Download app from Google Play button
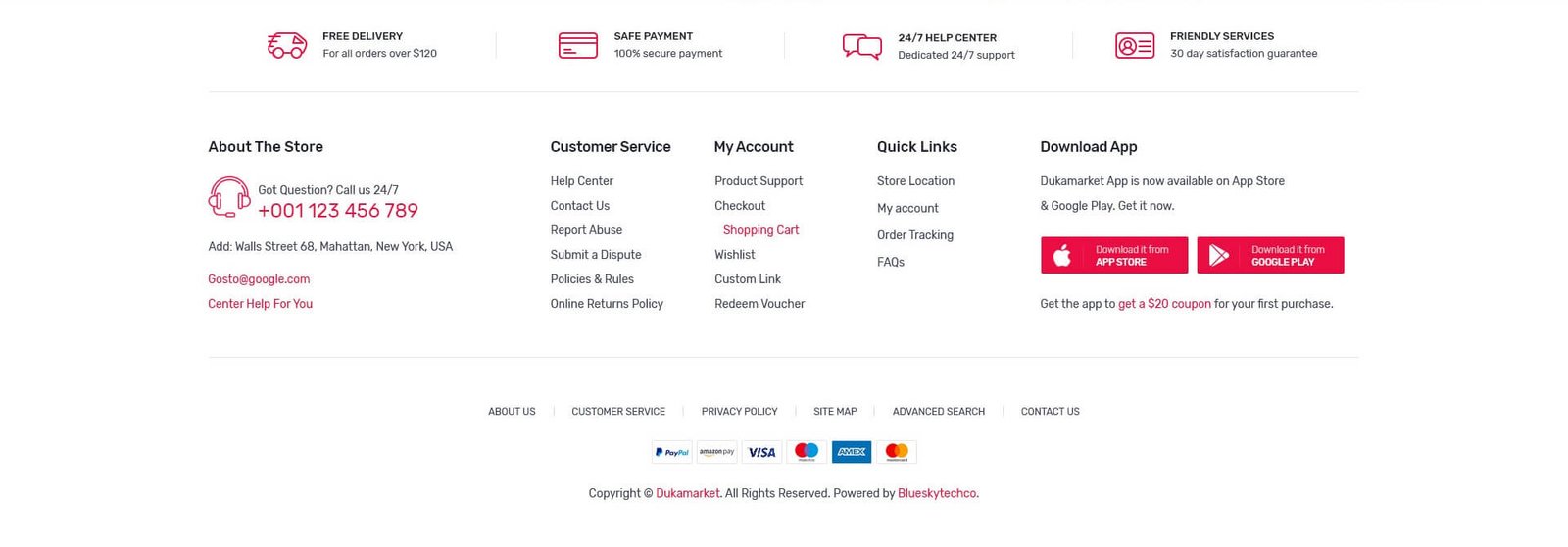Screen dimensions: 1568x547 1270,256
